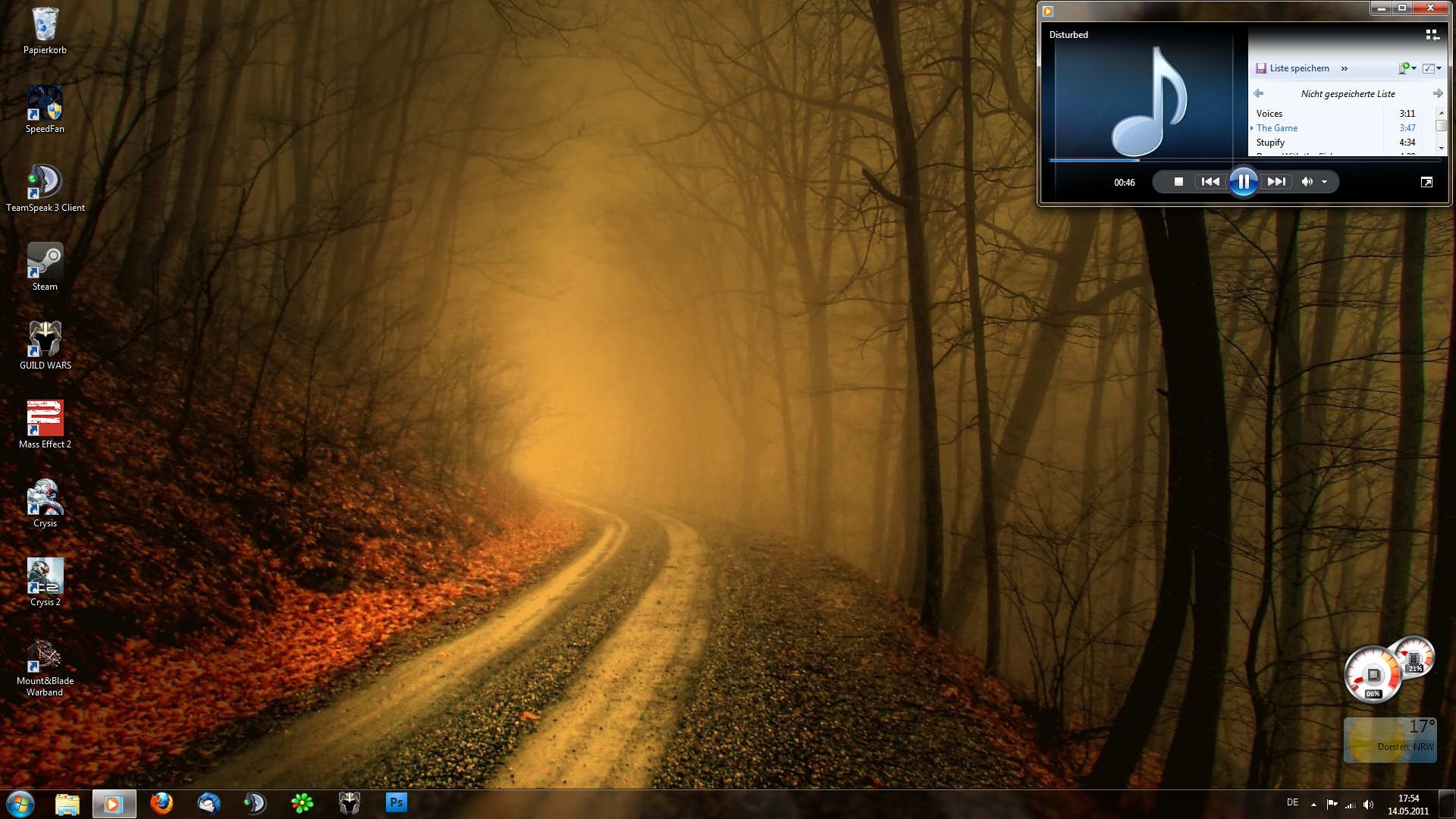Open the Action Center flag tray icon
Image resolution: width=1456 pixels, height=819 pixels.
pyautogui.click(x=1332, y=805)
